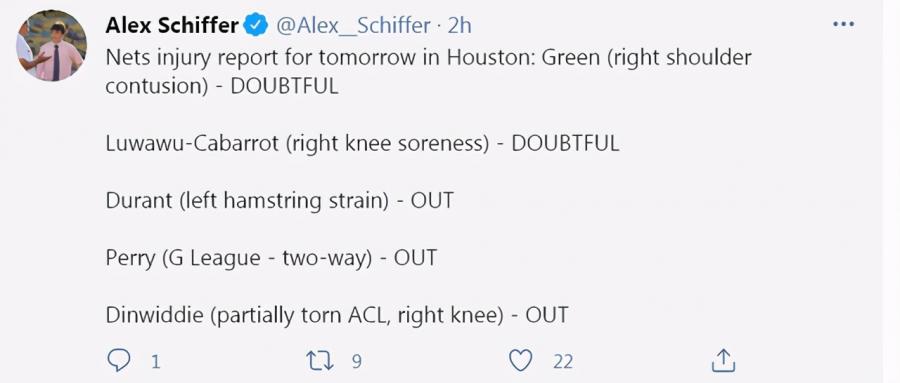Click the blue verified badge
900x383 pixels.
256,25
